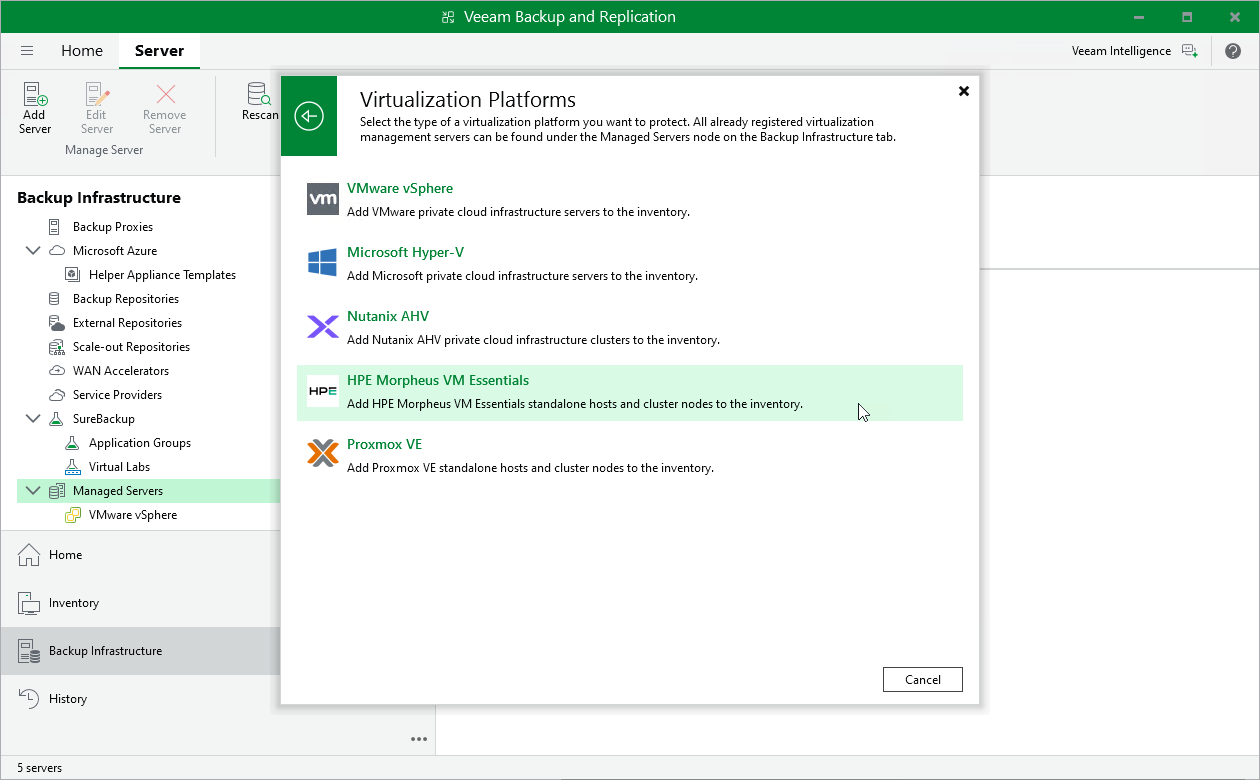Click the VMware vSphere platform icon
Viewport: 1260px width, 780px height.
[323, 199]
